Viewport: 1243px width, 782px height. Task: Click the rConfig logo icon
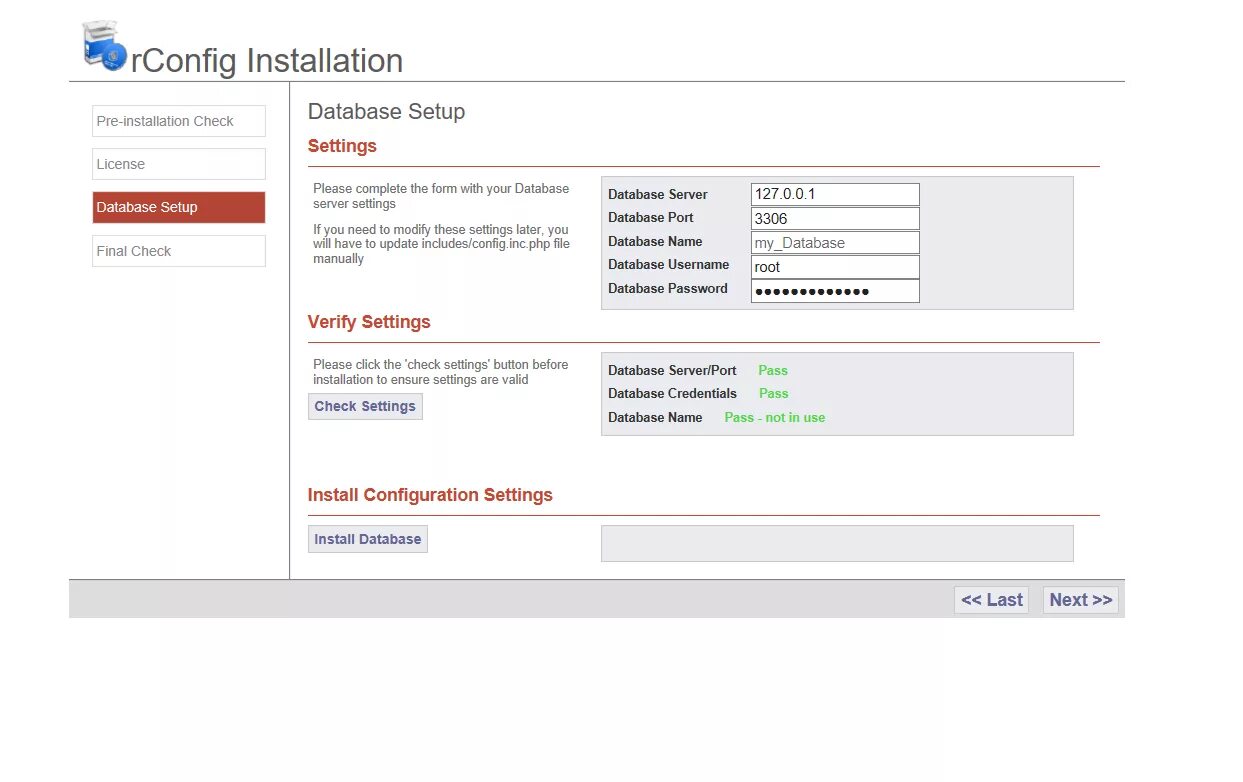(x=104, y=45)
